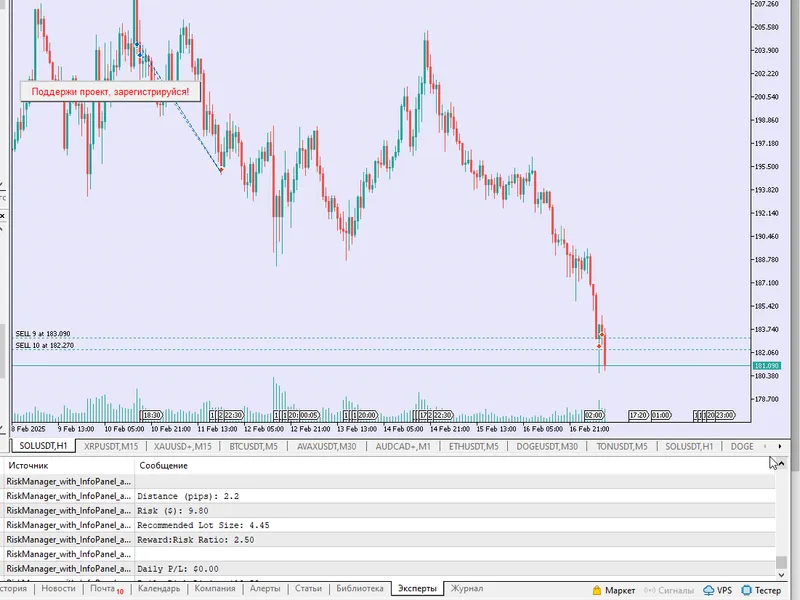Click the log scrollbar thumb
The height and width of the screenshot is (600, 800).
pyautogui.click(x=781, y=562)
